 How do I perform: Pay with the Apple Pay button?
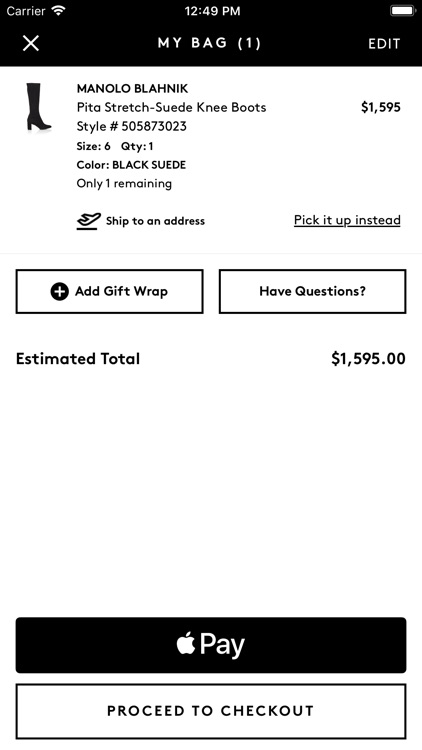pyautogui.click(x=211, y=645)
